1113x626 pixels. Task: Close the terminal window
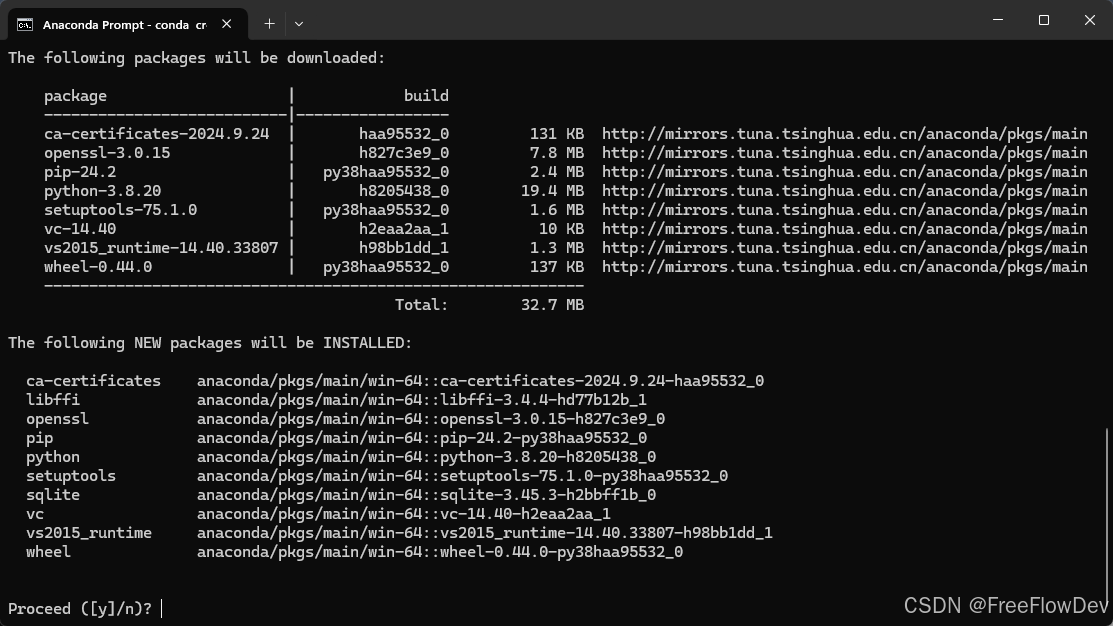tap(1090, 20)
